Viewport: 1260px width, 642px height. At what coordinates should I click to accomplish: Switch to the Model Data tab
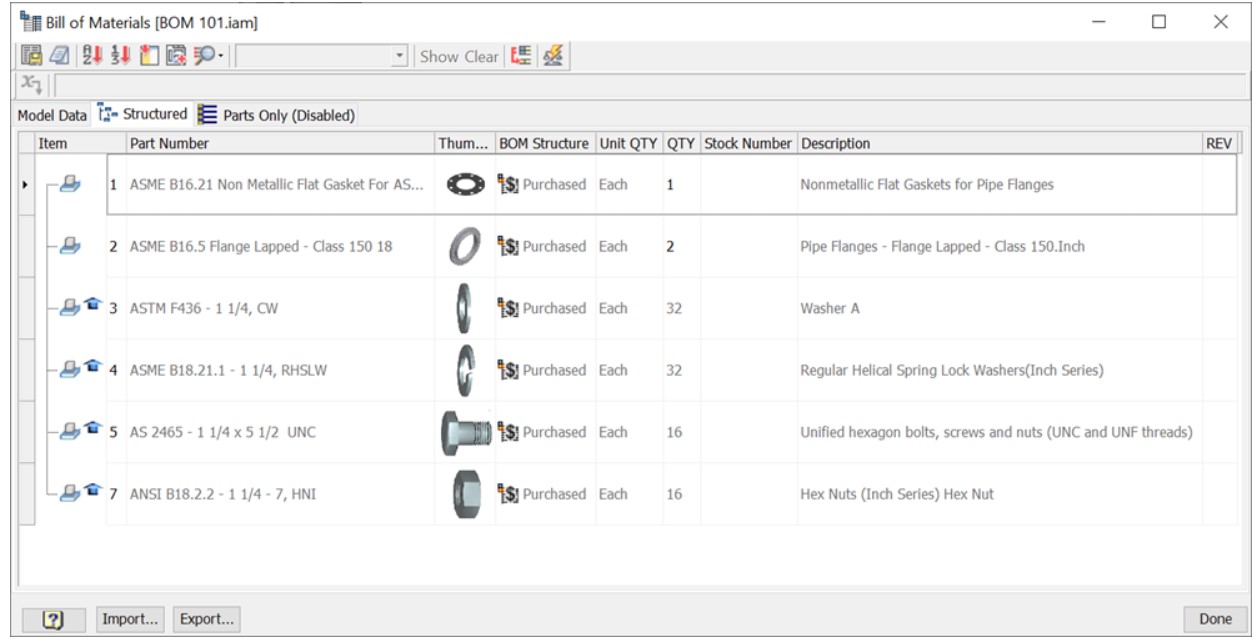[x=52, y=115]
